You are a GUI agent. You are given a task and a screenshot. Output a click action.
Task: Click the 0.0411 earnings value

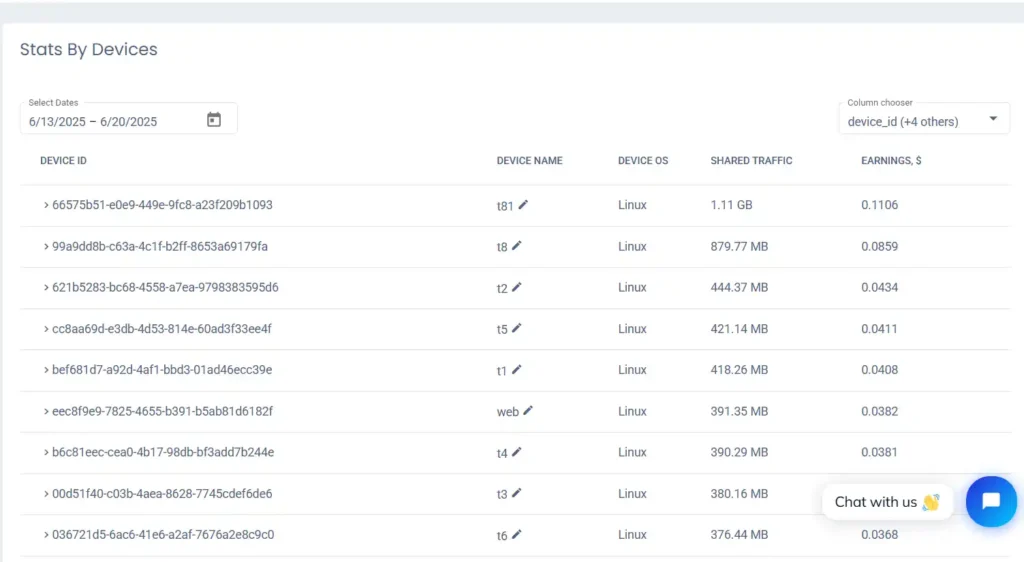pos(879,328)
